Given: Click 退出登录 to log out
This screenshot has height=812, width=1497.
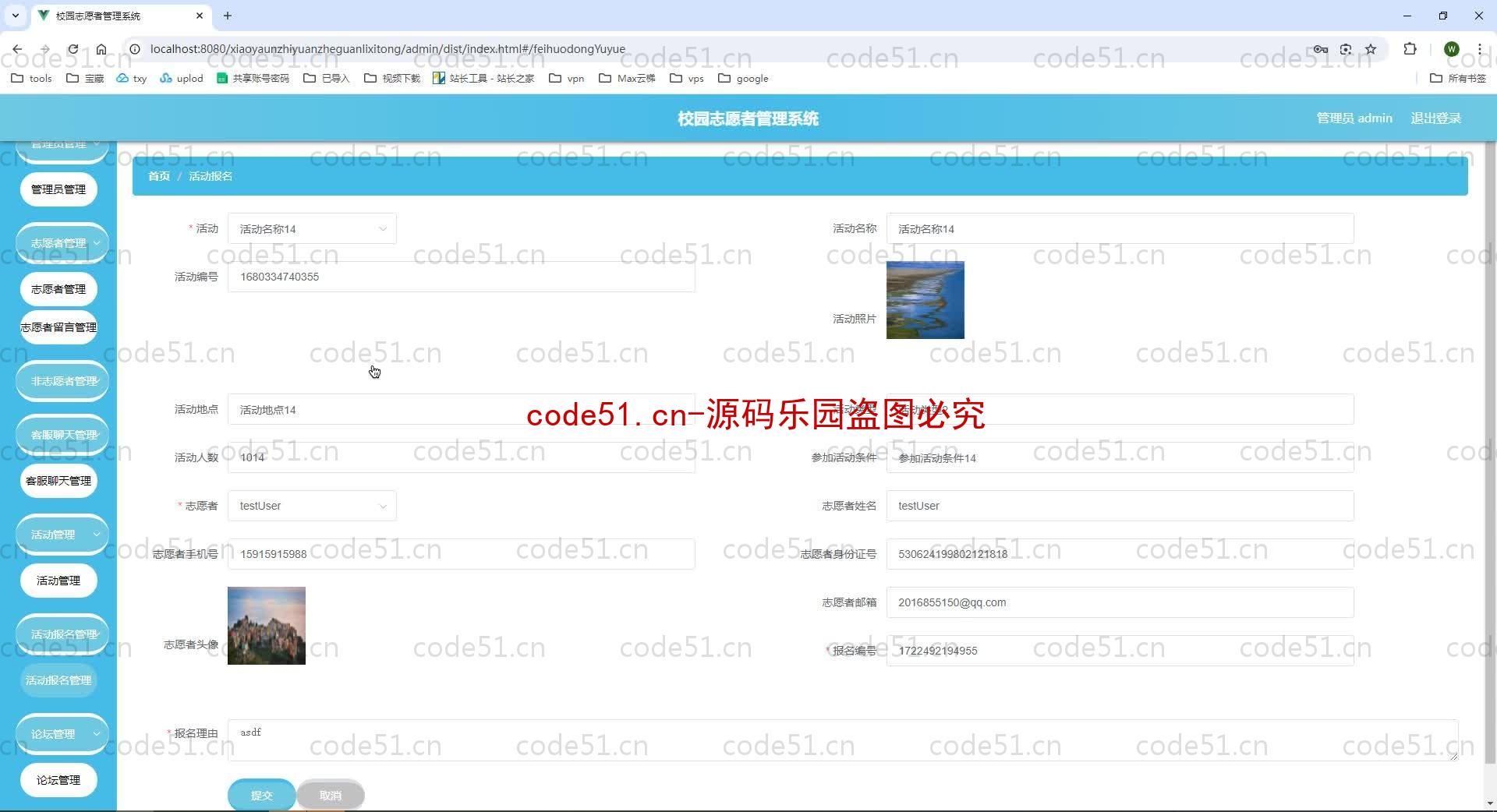Looking at the screenshot, I should pos(1435,118).
